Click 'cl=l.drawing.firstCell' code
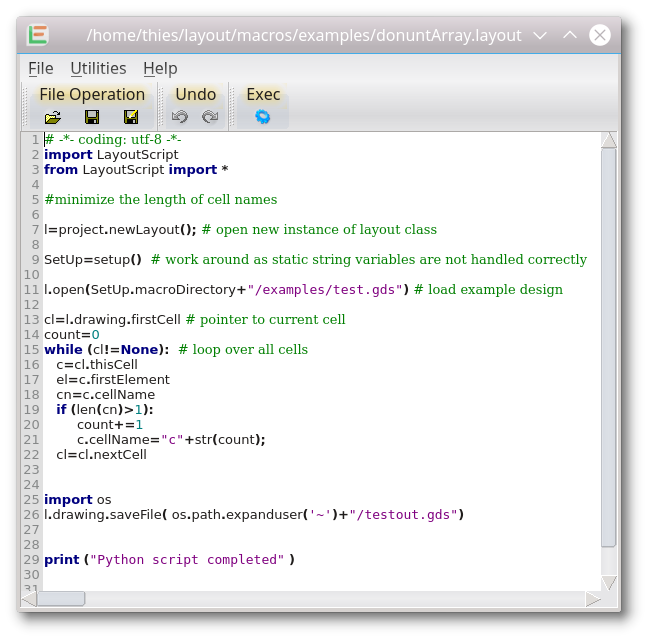Viewport: 650px width, 641px height. pyautogui.click(x=112, y=320)
